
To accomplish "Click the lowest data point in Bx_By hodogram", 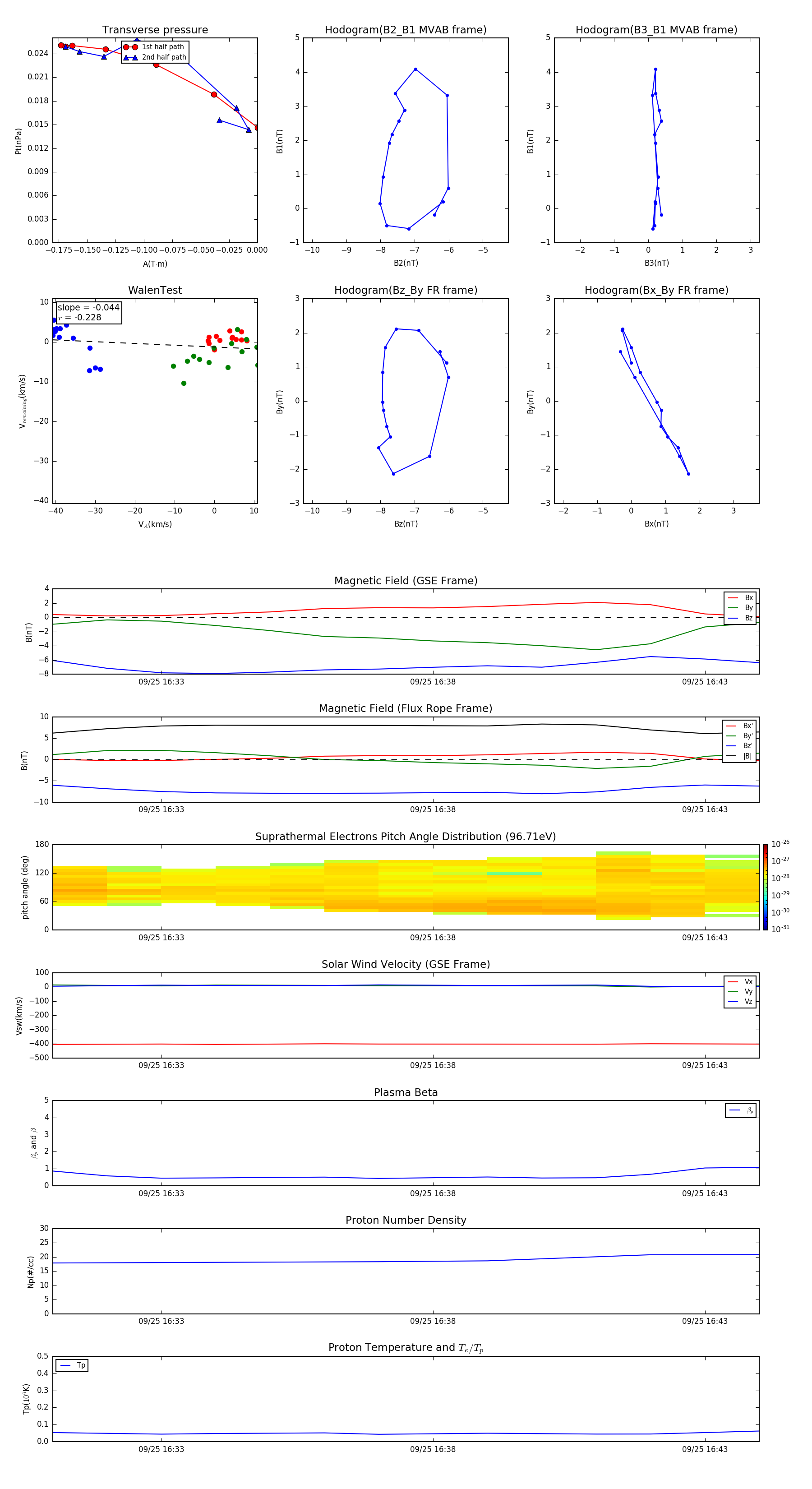I will point(688,474).
